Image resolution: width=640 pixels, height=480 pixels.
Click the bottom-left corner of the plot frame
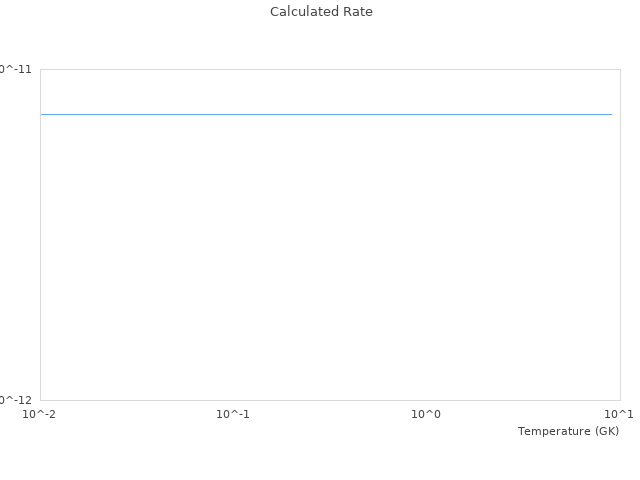(40, 400)
